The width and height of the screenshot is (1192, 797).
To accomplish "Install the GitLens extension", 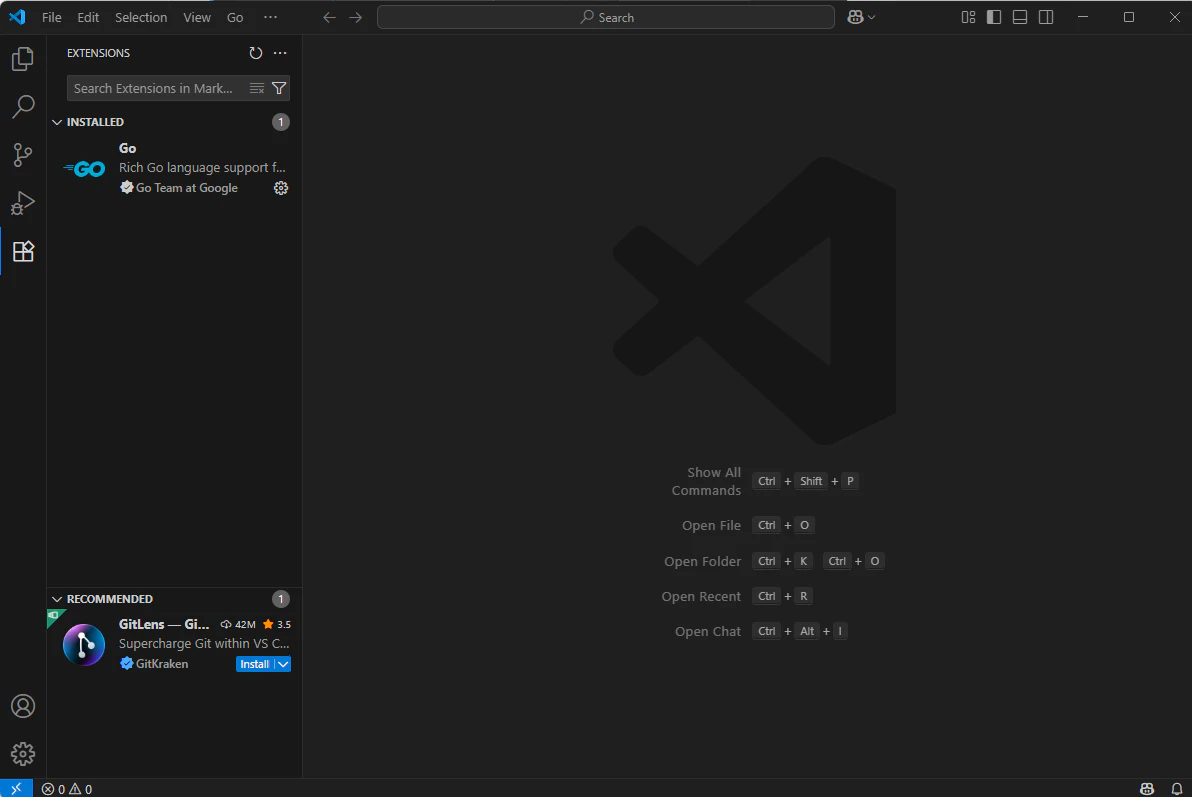I will coord(255,664).
